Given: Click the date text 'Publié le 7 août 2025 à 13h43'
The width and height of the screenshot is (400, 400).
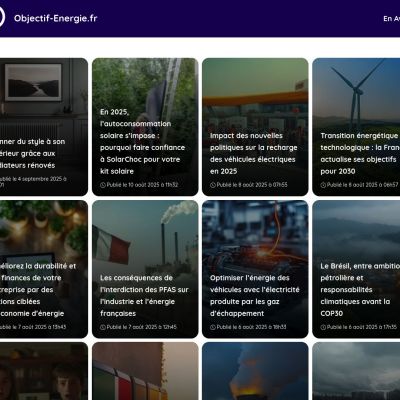Looking at the screenshot, I should (x=33, y=327).
